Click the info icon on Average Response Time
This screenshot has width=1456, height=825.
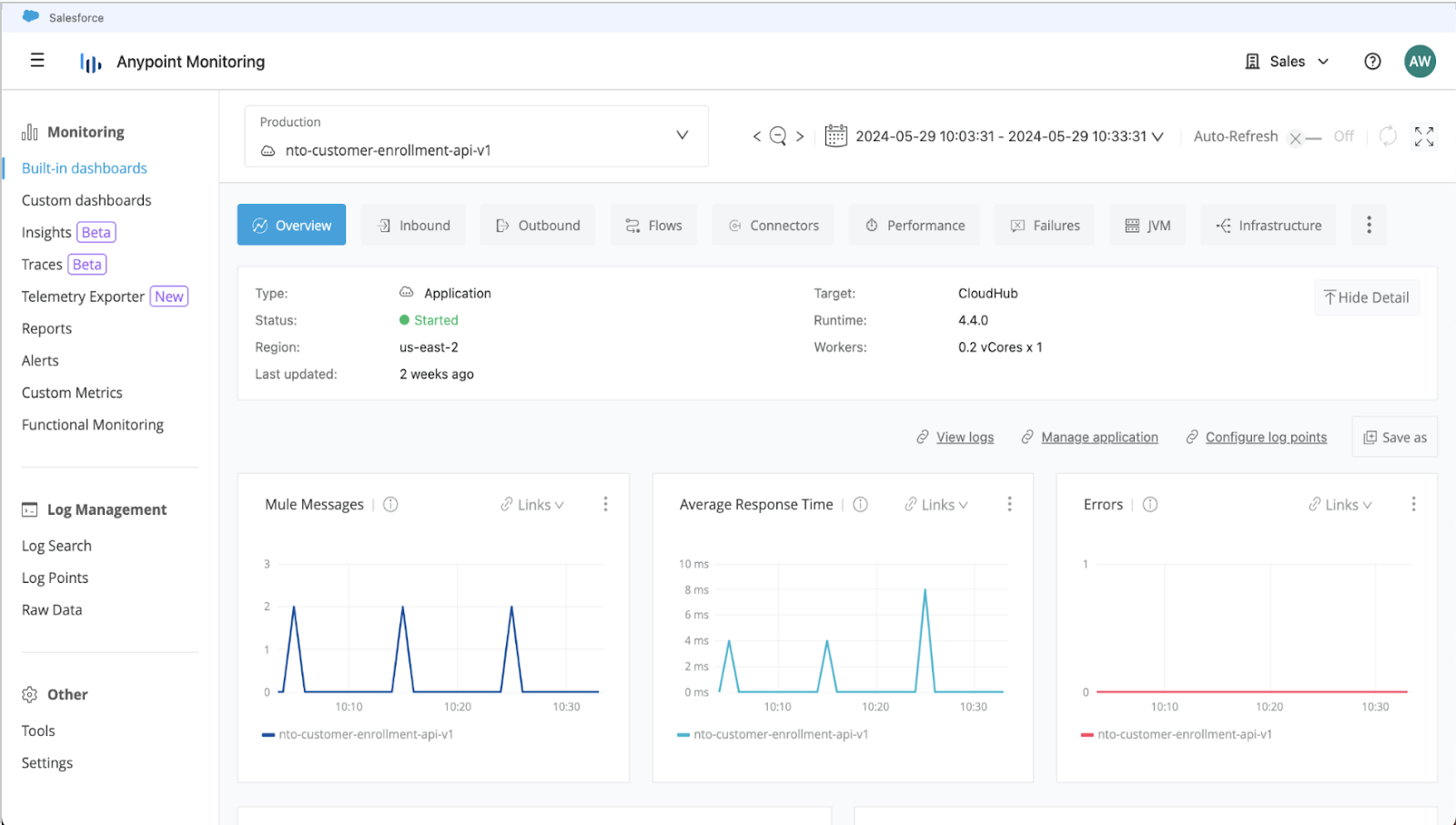(x=860, y=504)
